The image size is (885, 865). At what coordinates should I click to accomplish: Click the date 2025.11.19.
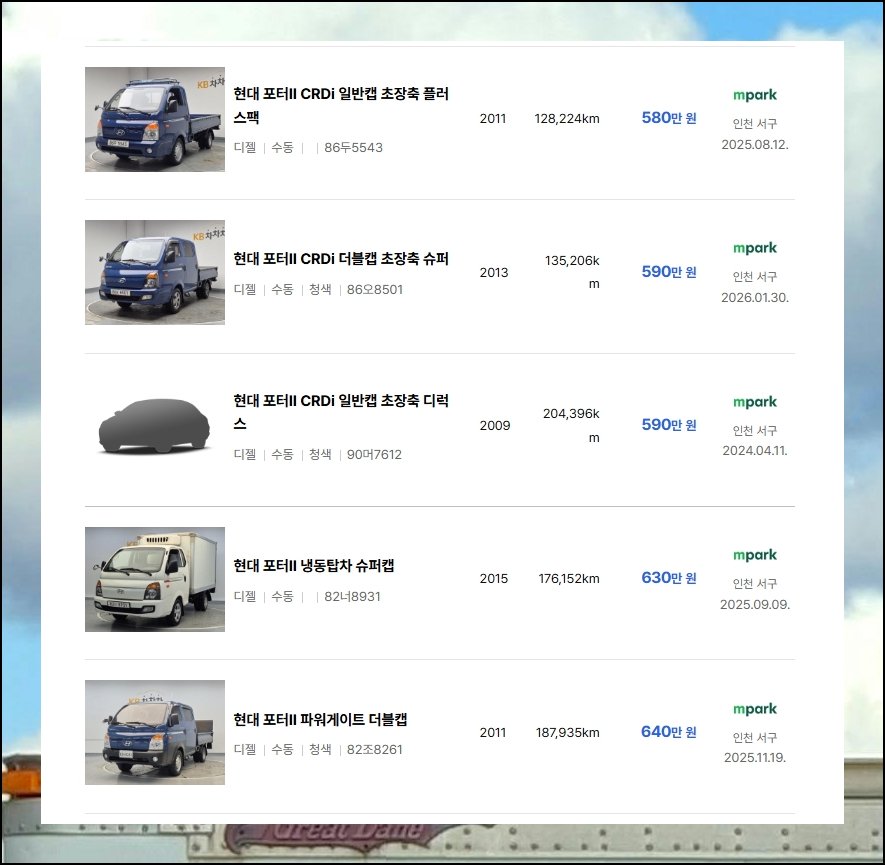[x=755, y=757]
